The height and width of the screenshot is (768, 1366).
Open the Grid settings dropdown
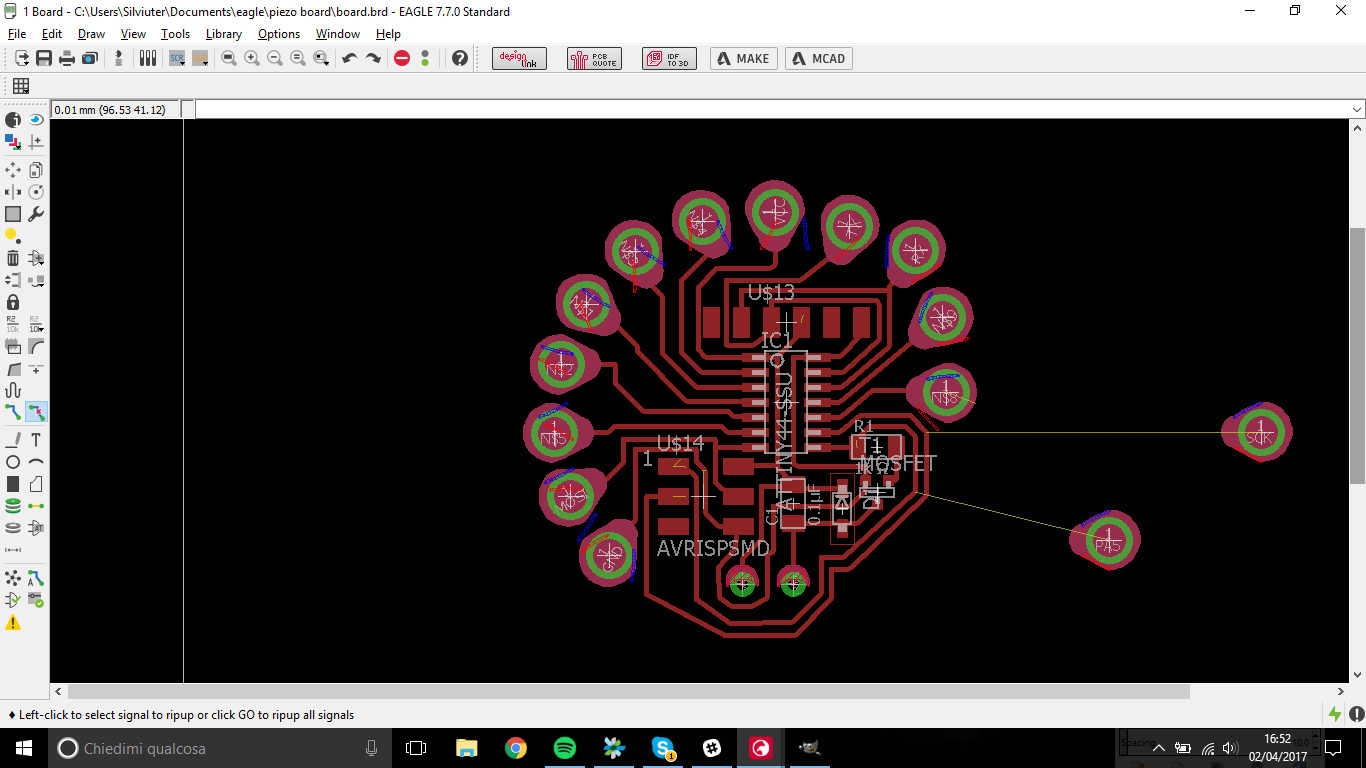tap(21, 86)
